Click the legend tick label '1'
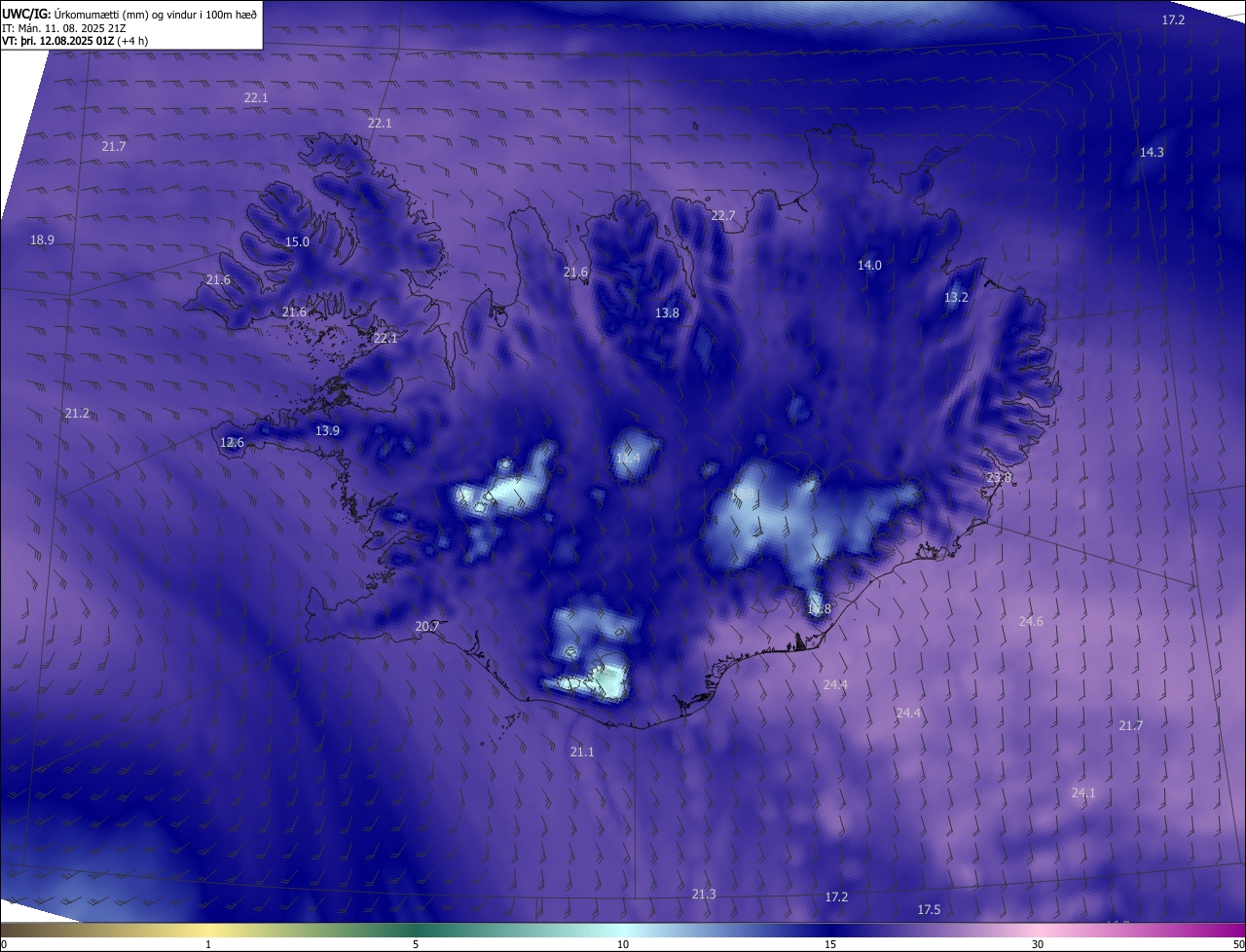Image resolution: width=1246 pixels, height=952 pixels. [208, 944]
